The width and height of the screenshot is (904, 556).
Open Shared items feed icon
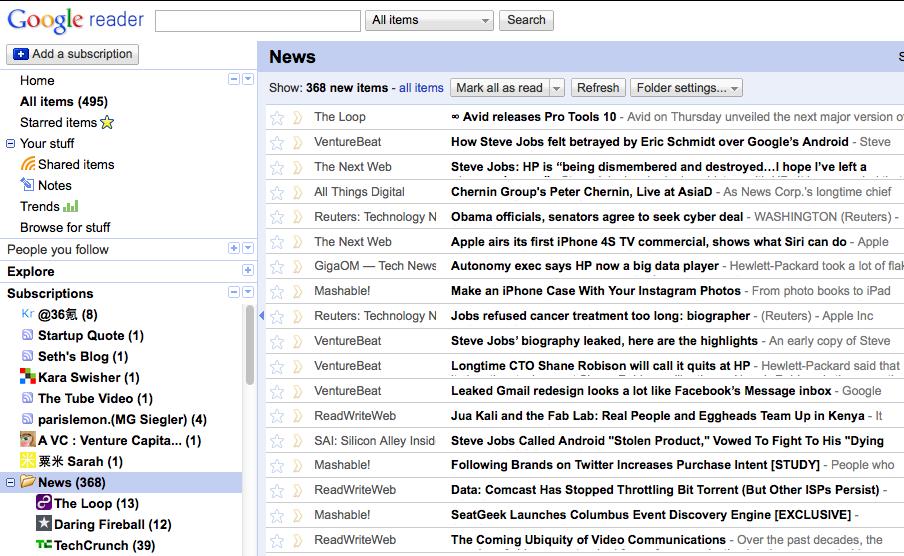tap(28, 164)
